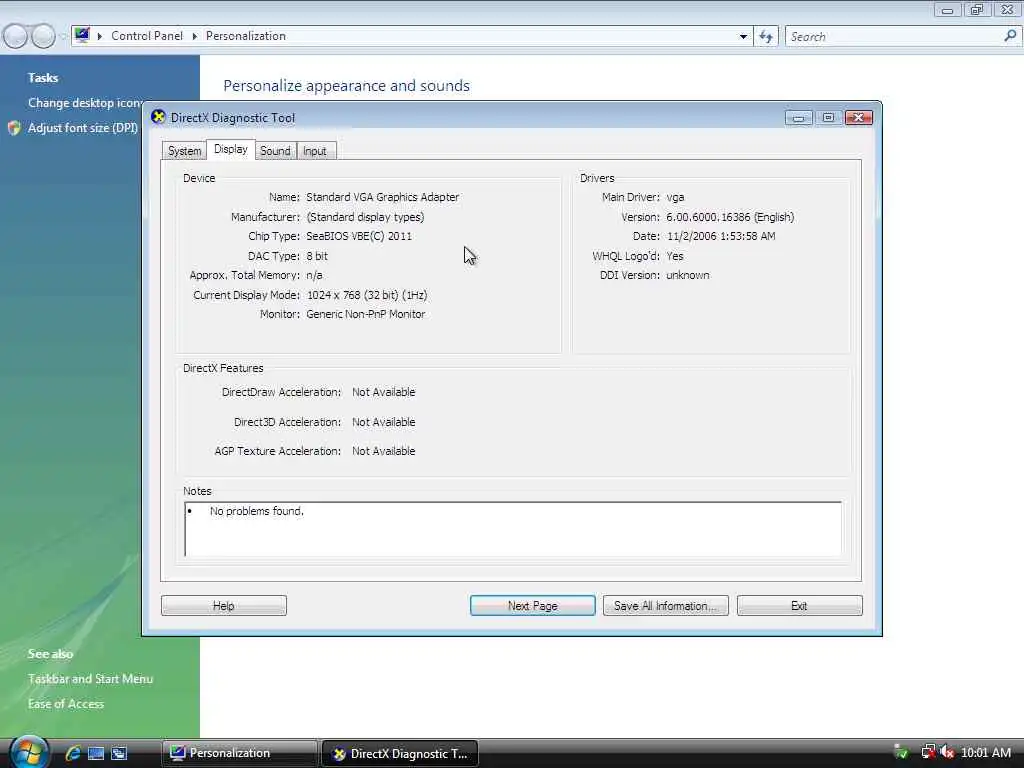Expand arrow before Personalization breadcrumb

tap(195, 36)
